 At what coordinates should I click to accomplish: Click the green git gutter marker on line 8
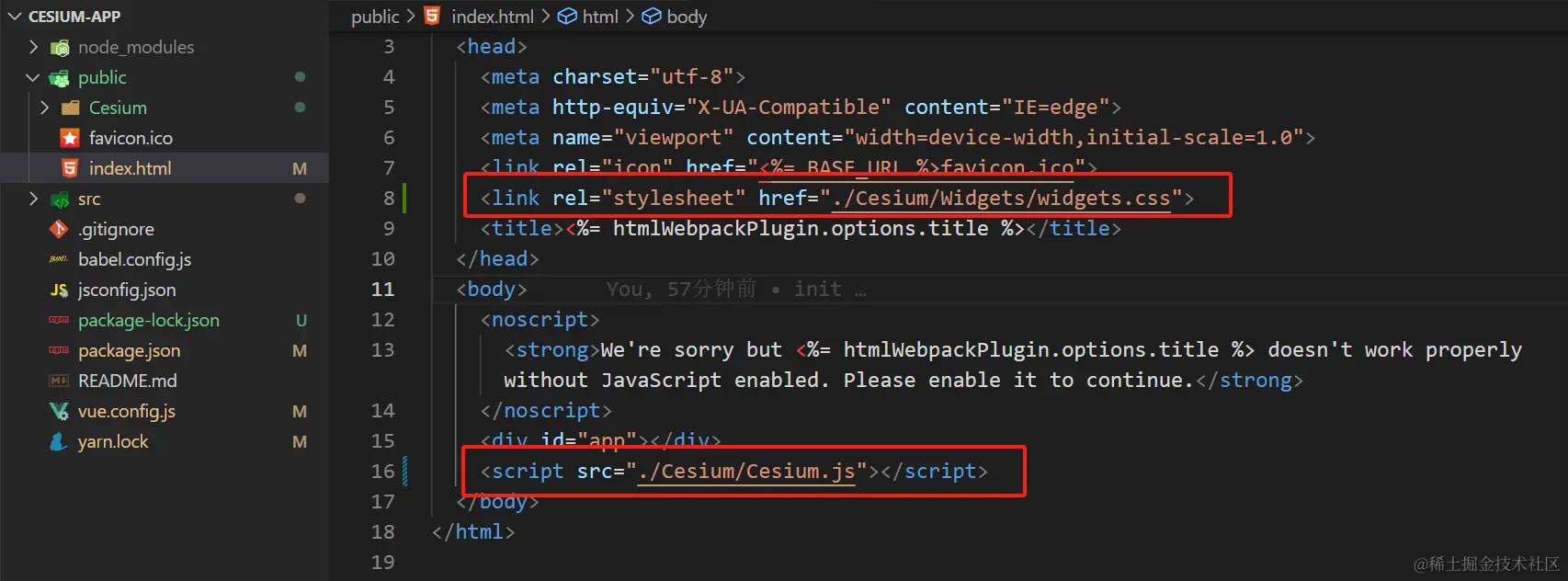tap(404, 199)
